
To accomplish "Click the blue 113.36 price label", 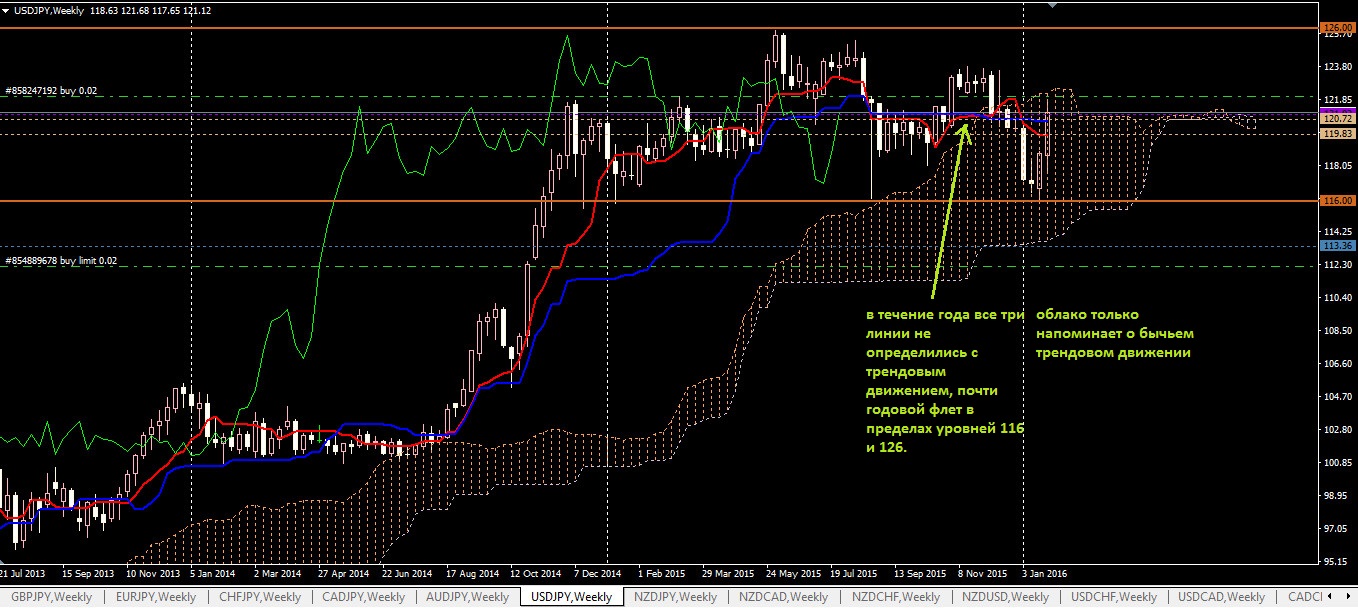I will [1338, 245].
